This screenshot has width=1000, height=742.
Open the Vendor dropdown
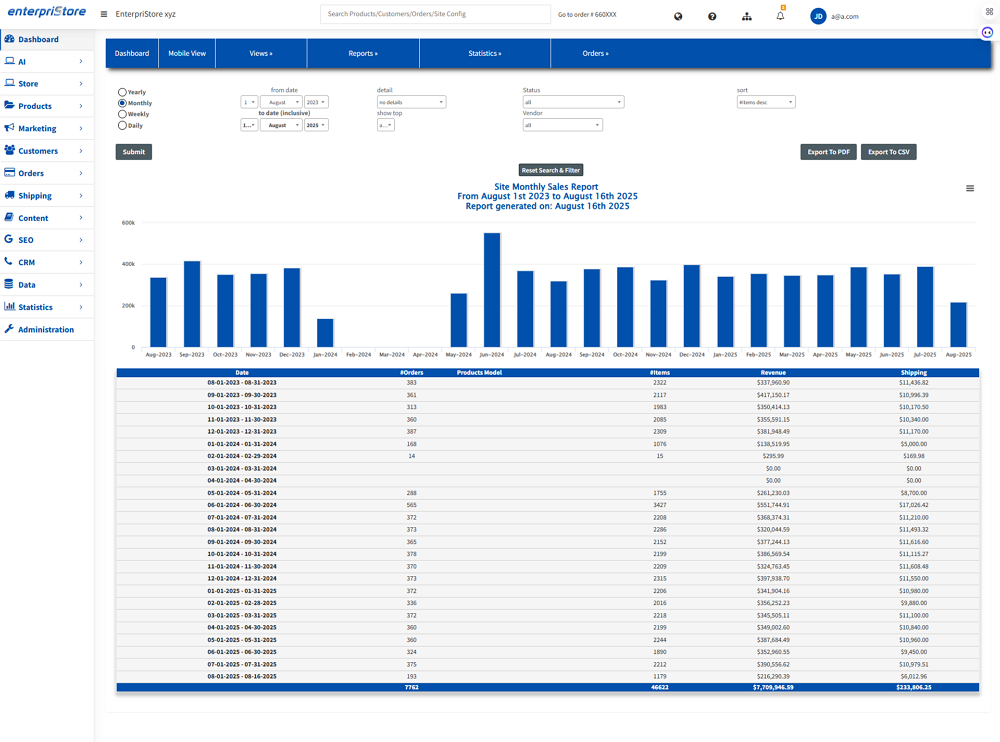pyautogui.click(x=562, y=125)
